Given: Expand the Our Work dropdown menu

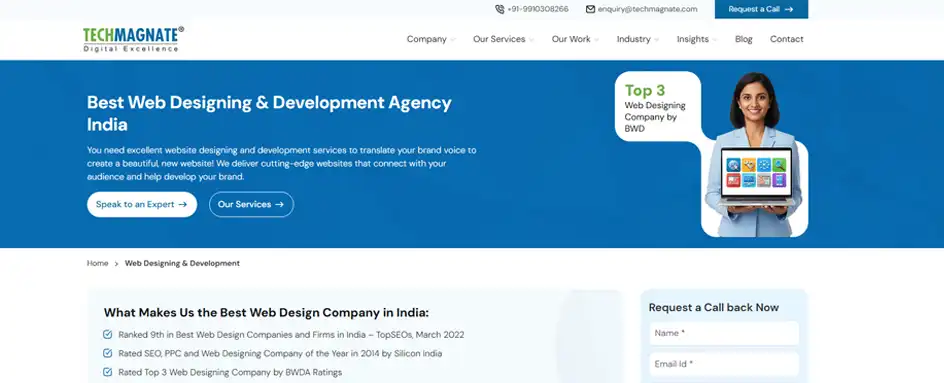Looking at the screenshot, I should pyautogui.click(x=576, y=39).
